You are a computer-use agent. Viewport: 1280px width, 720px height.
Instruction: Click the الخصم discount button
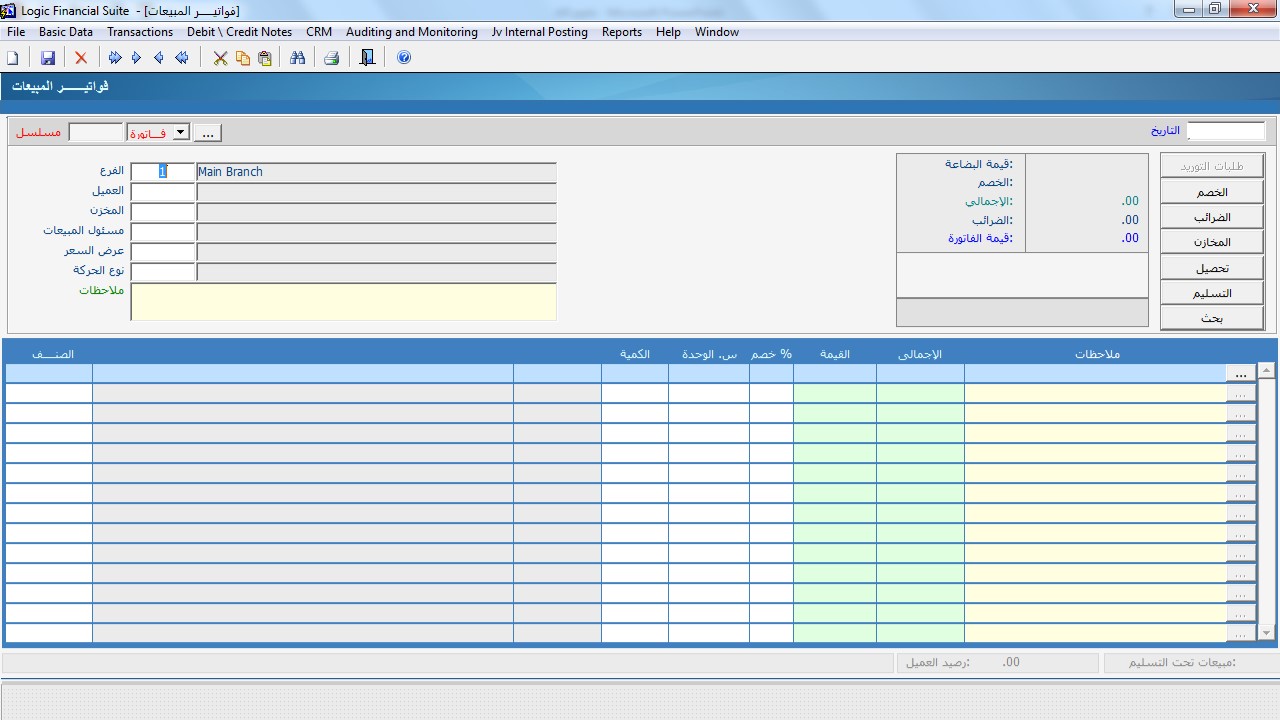coord(1212,192)
